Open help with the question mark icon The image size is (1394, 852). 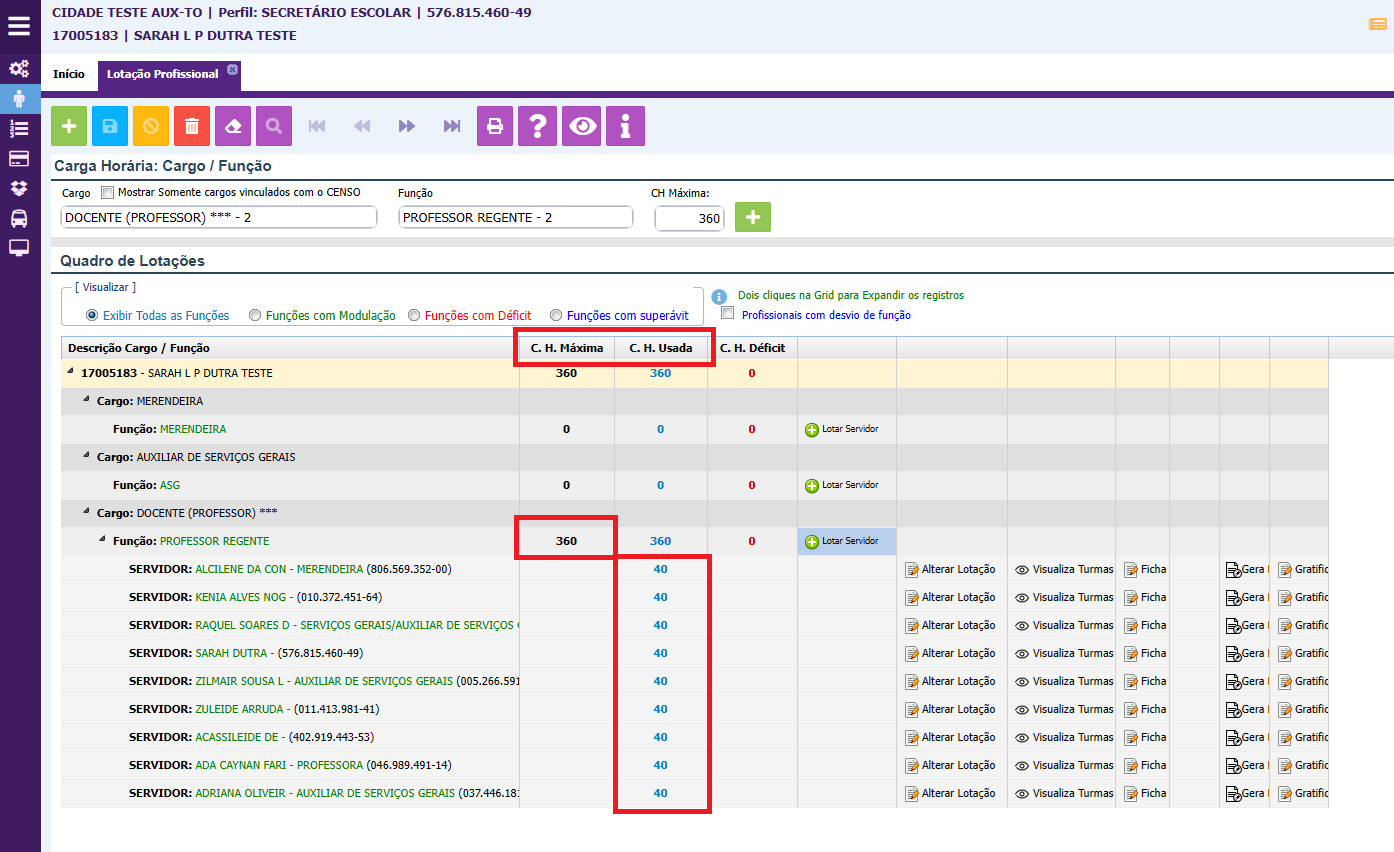pyautogui.click(x=538, y=126)
